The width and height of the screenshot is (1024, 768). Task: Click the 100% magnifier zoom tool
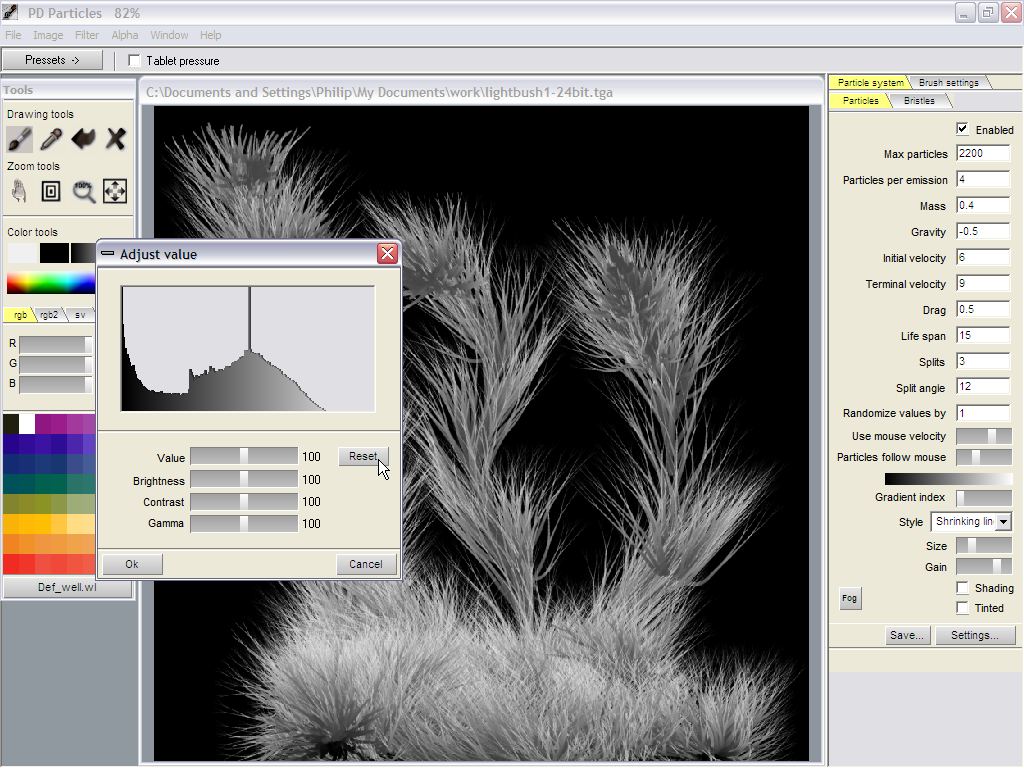[x=84, y=191]
